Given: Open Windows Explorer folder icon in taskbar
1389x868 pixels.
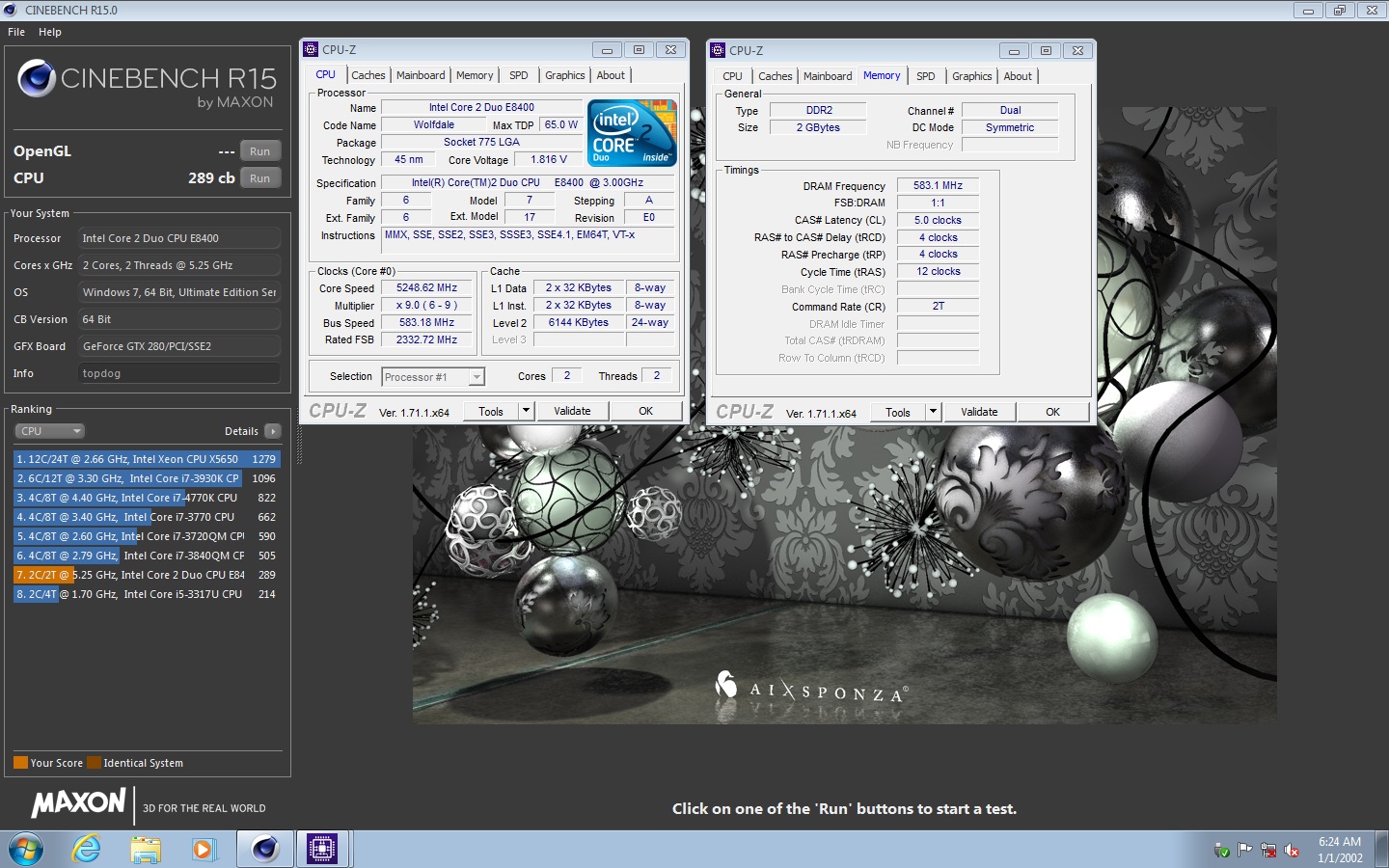Looking at the screenshot, I should [146, 850].
